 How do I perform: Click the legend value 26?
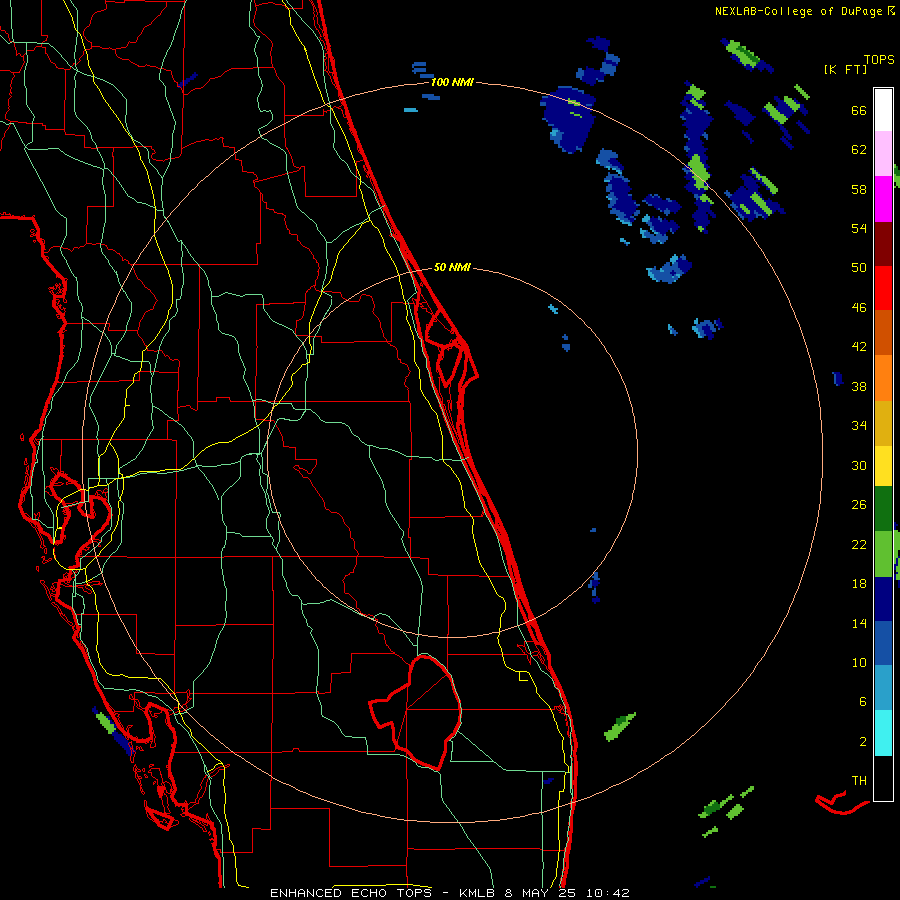tap(859, 505)
